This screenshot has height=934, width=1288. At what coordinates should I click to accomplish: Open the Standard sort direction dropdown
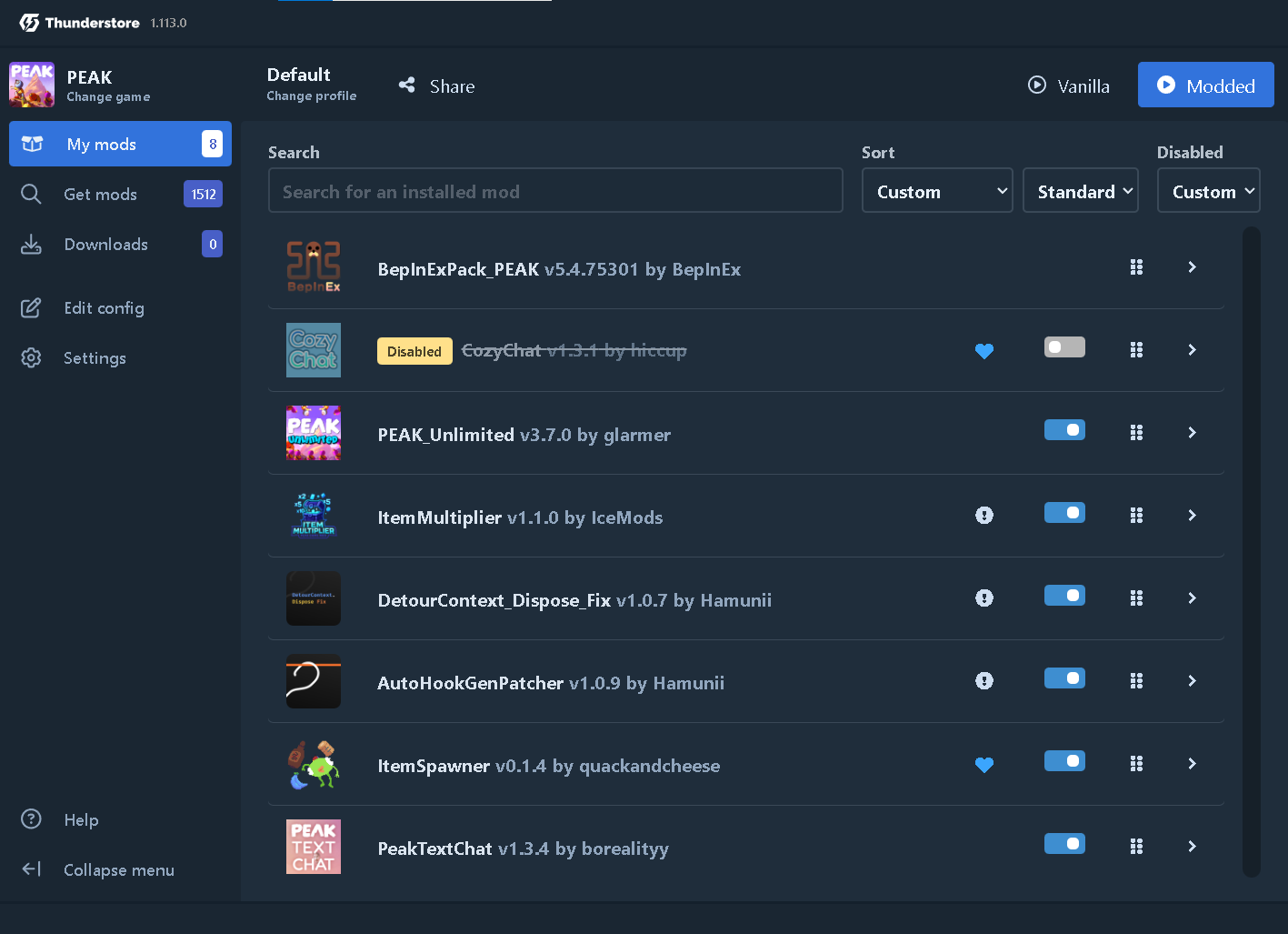coord(1081,191)
